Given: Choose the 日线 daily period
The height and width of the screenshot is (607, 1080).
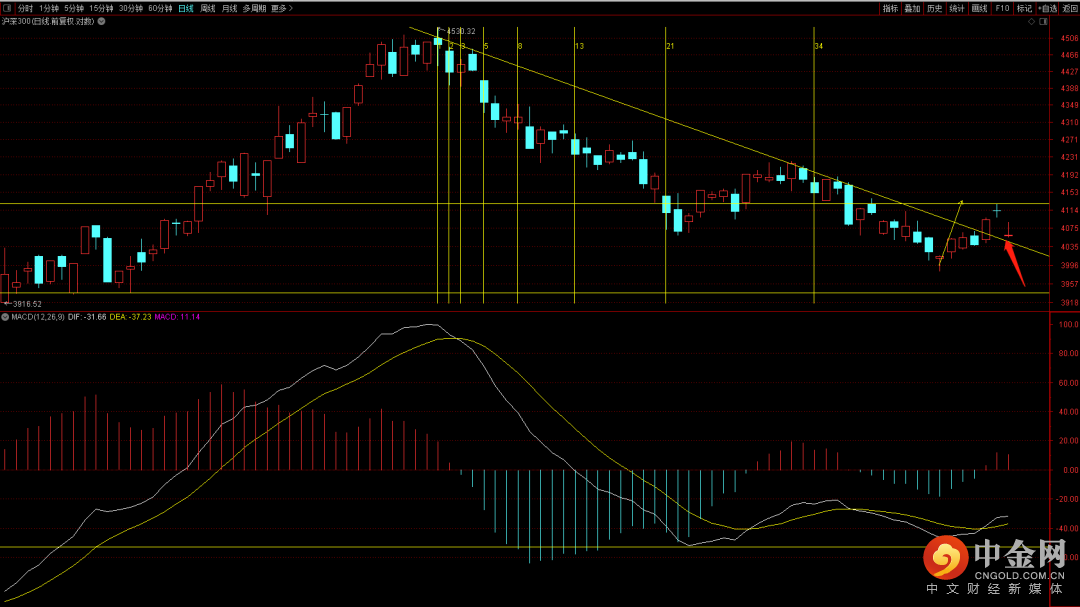Looking at the screenshot, I should [186, 8].
